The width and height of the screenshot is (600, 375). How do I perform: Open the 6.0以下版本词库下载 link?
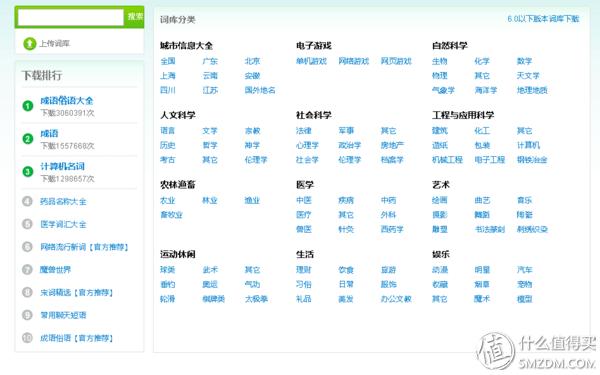pos(543,19)
